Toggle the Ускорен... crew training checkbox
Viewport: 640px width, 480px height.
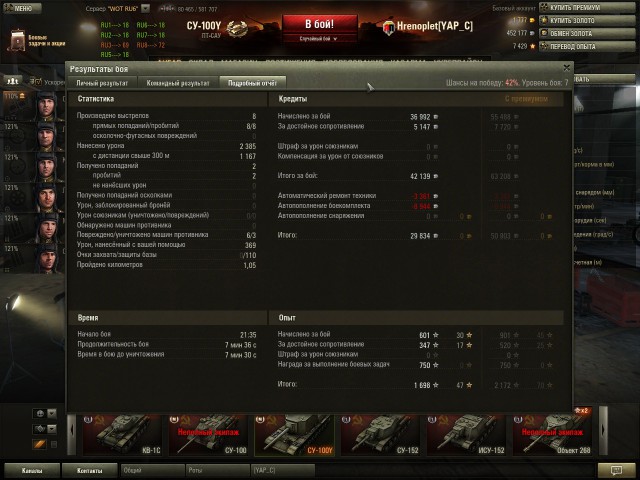36,82
